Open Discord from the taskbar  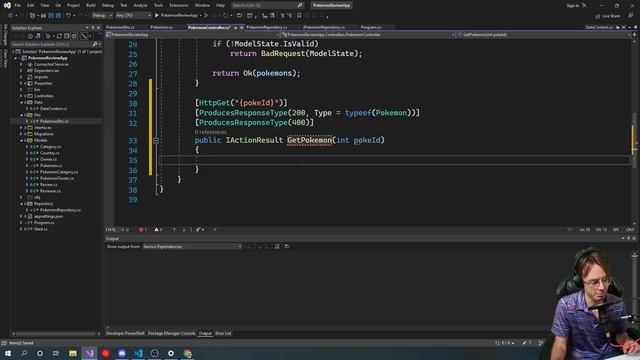click(122, 353)
